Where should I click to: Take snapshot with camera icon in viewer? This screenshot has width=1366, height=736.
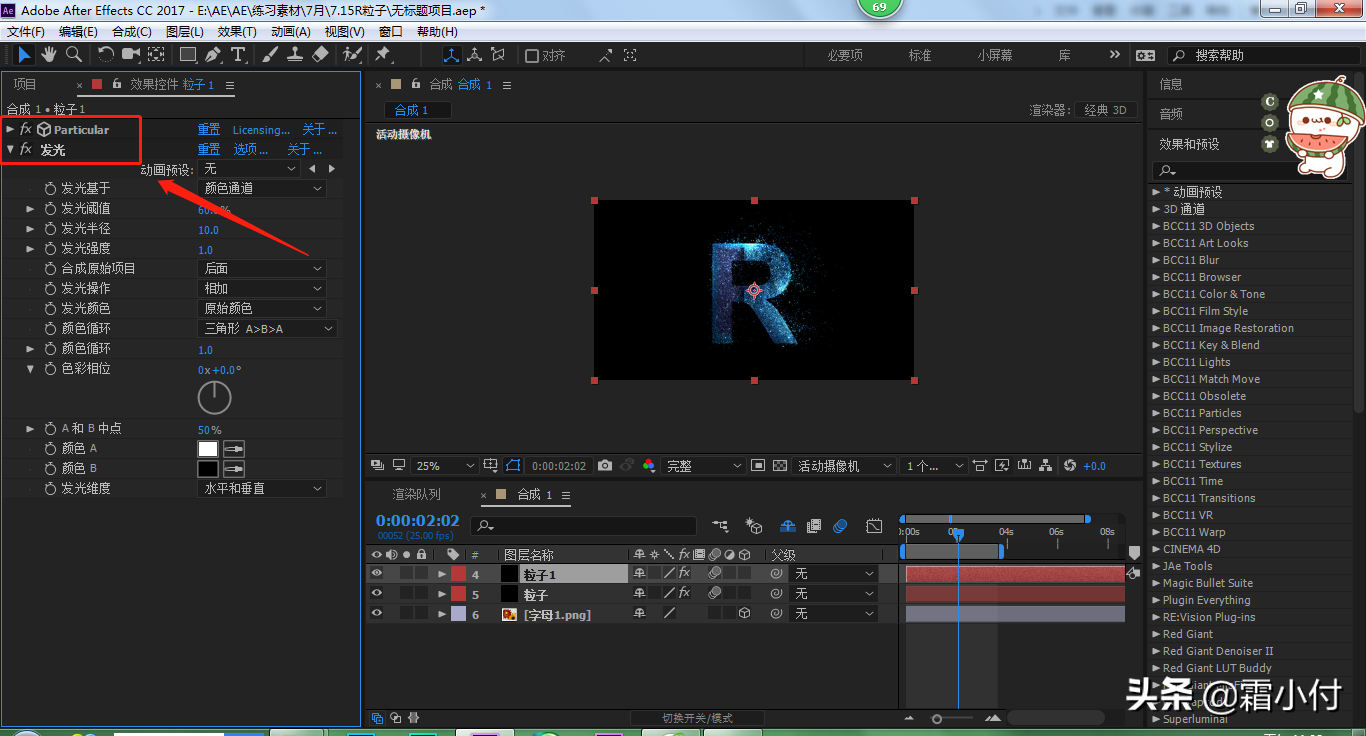tap(605, 466)
